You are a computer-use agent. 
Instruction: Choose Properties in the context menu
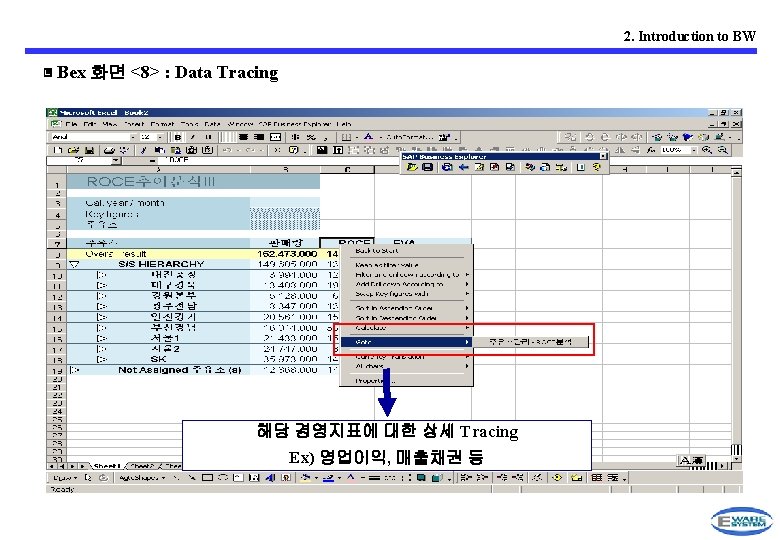coord(406,381)
